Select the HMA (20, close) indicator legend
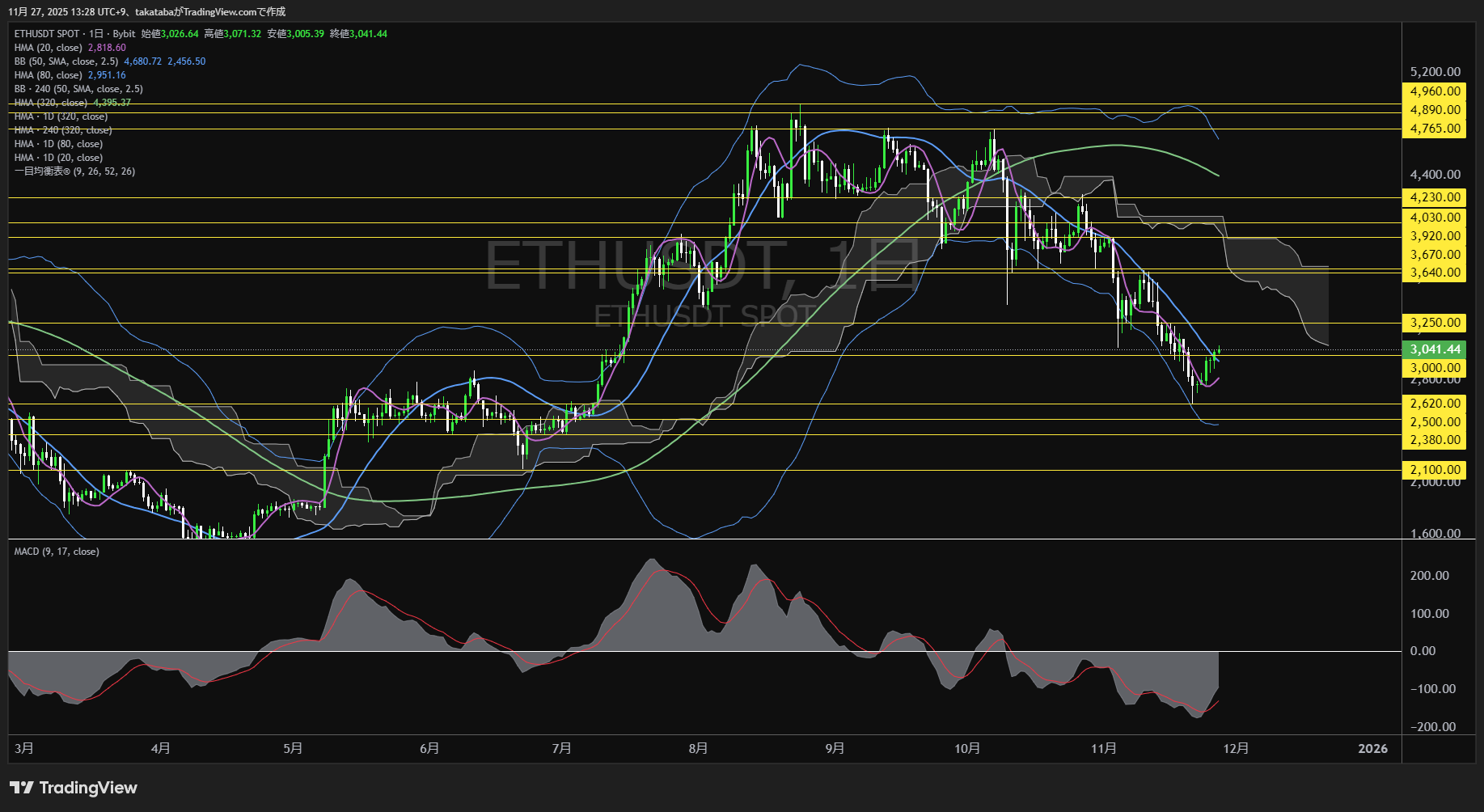 point(49,48)
